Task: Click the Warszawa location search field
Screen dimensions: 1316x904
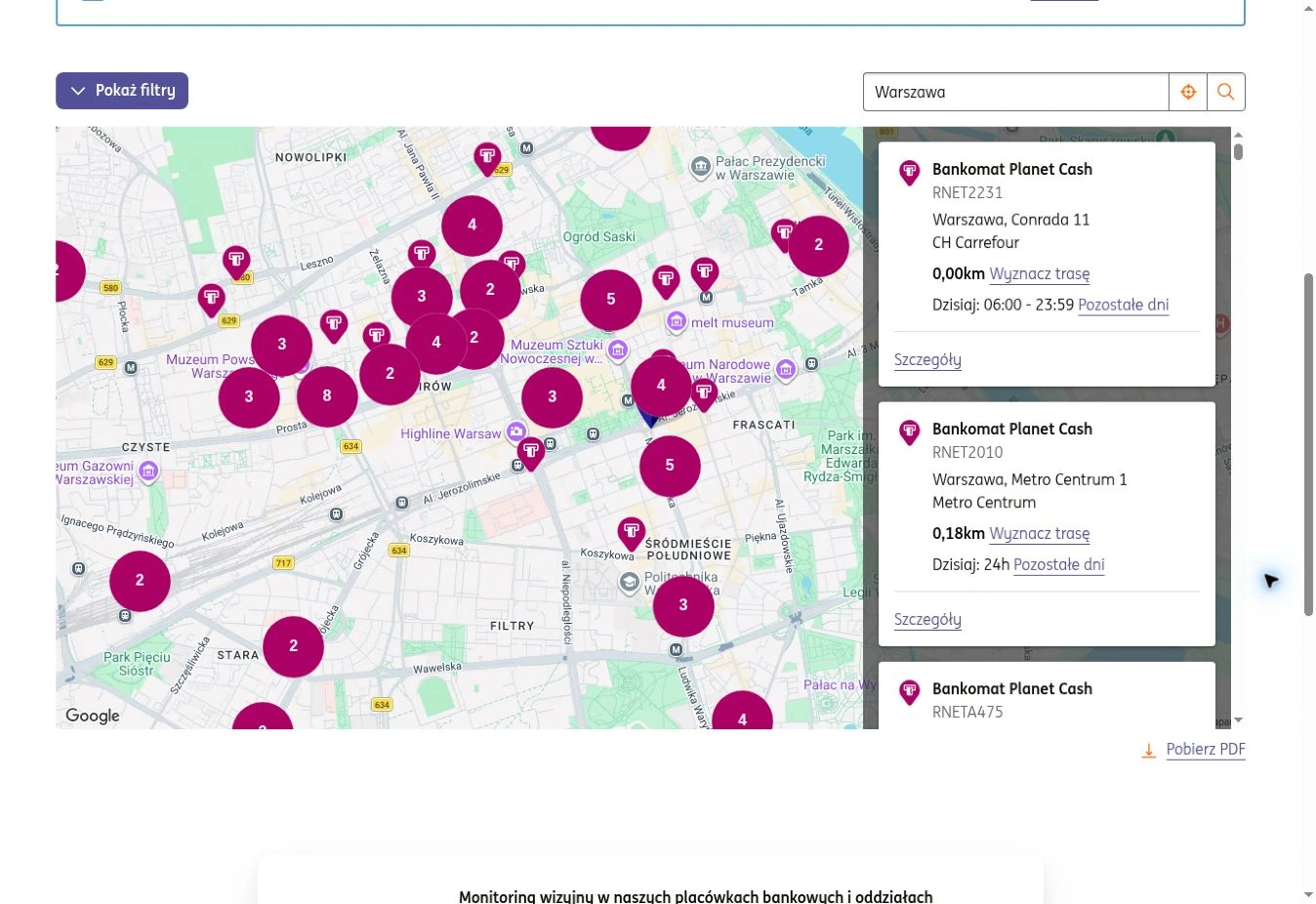Action: (1015, 92)
